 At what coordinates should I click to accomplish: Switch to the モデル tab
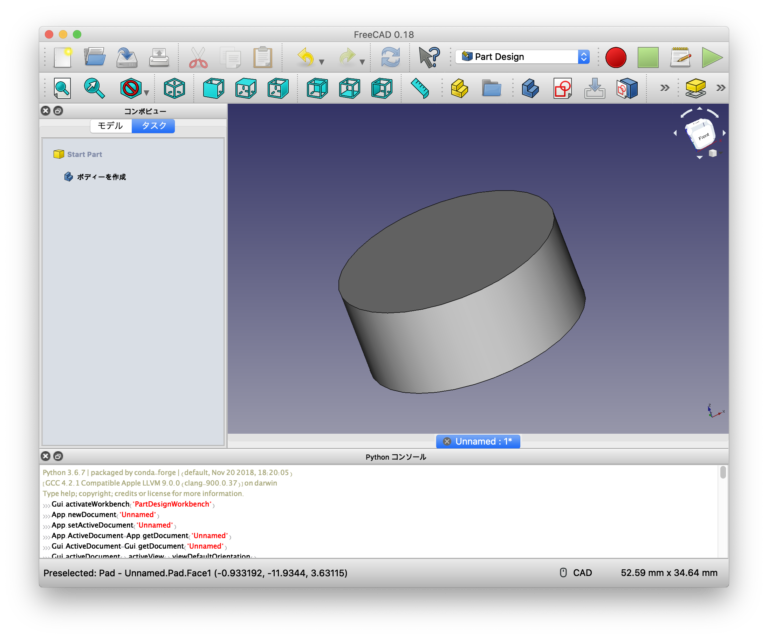[x=110, y=126]
